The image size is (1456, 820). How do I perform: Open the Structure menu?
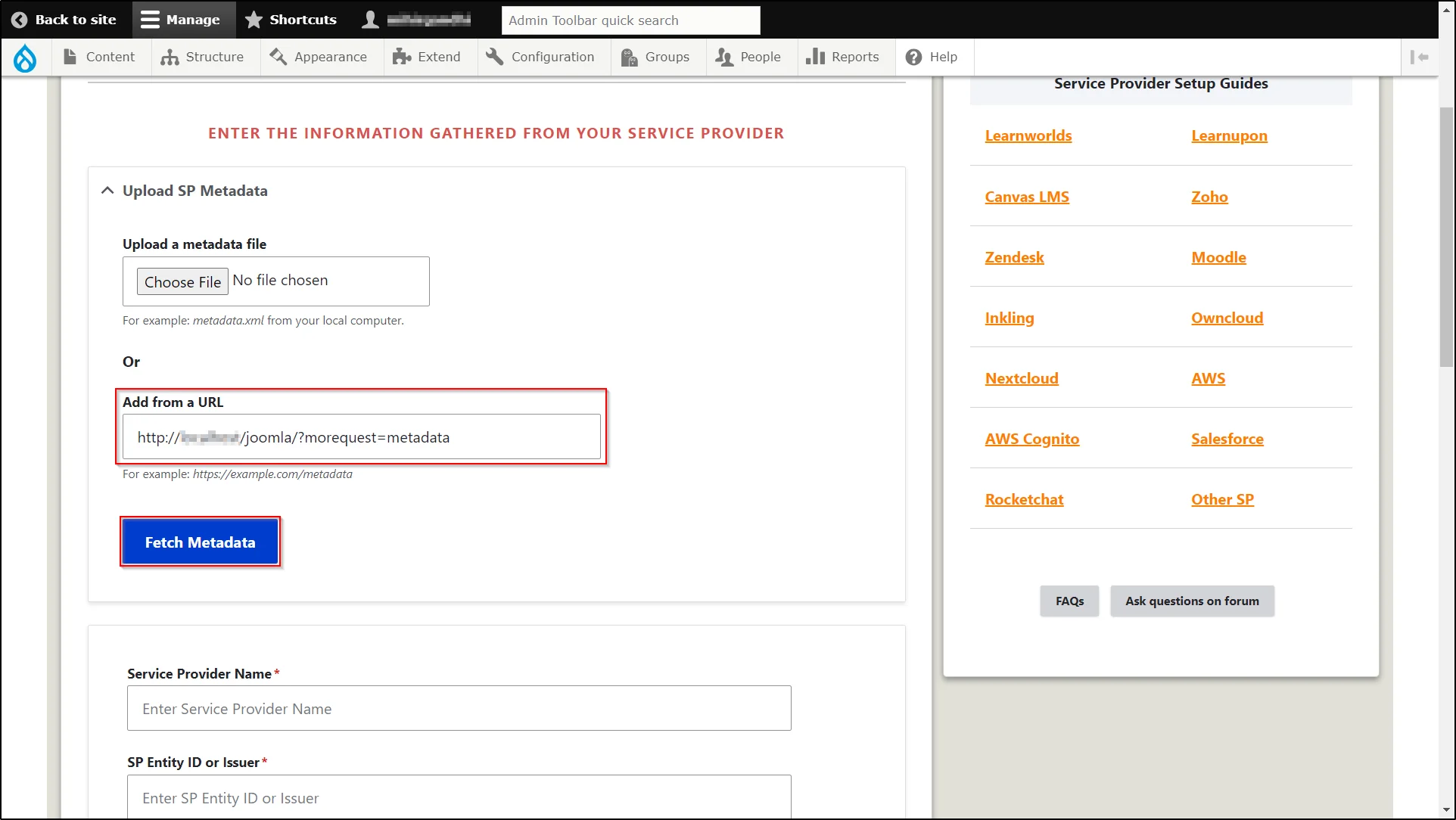tap(214, 56)
